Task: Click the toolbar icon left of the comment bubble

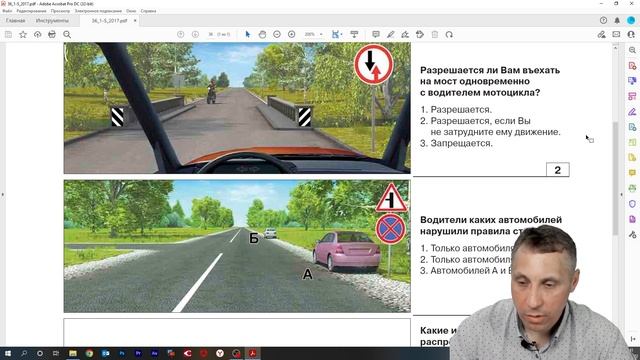Action: click(354, 35)
